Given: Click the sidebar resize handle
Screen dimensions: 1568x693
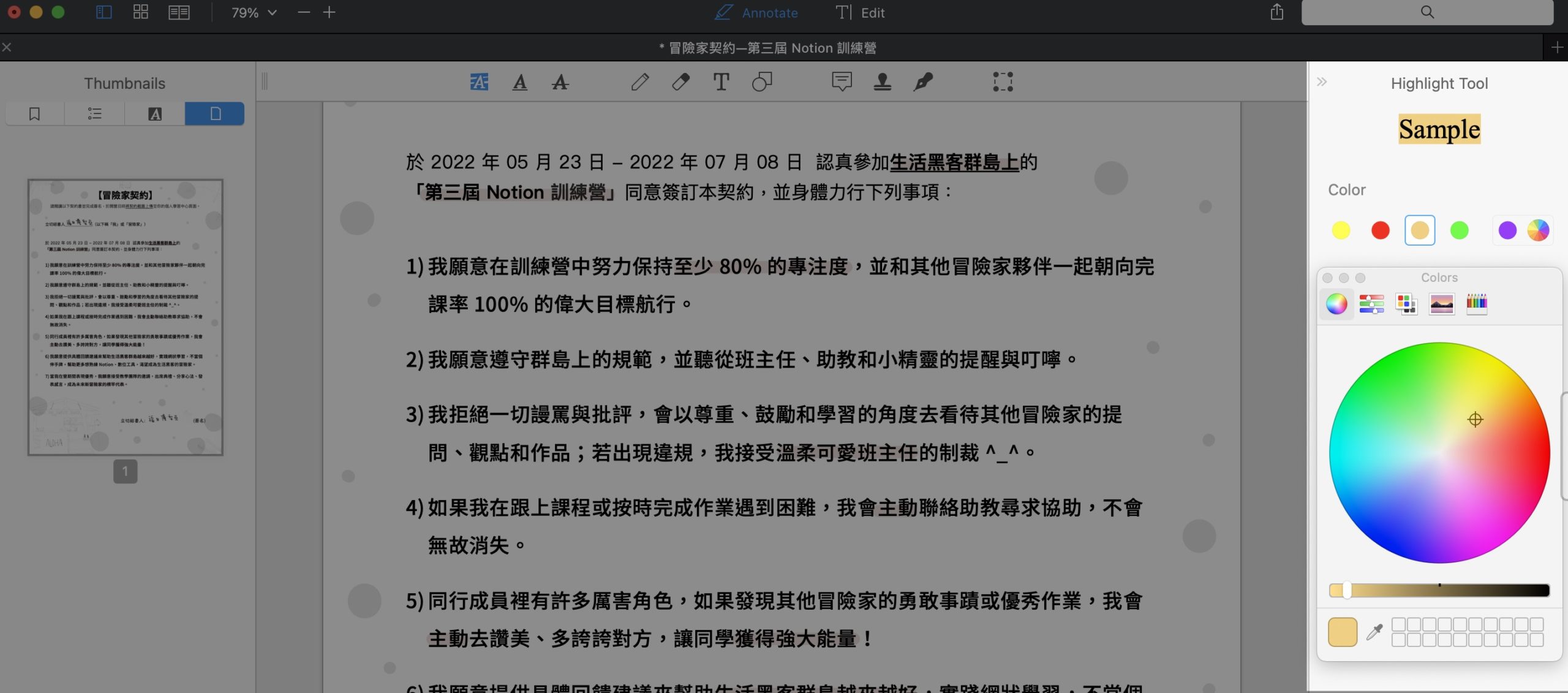Looking at the screenshot, I should click(265, 81).
